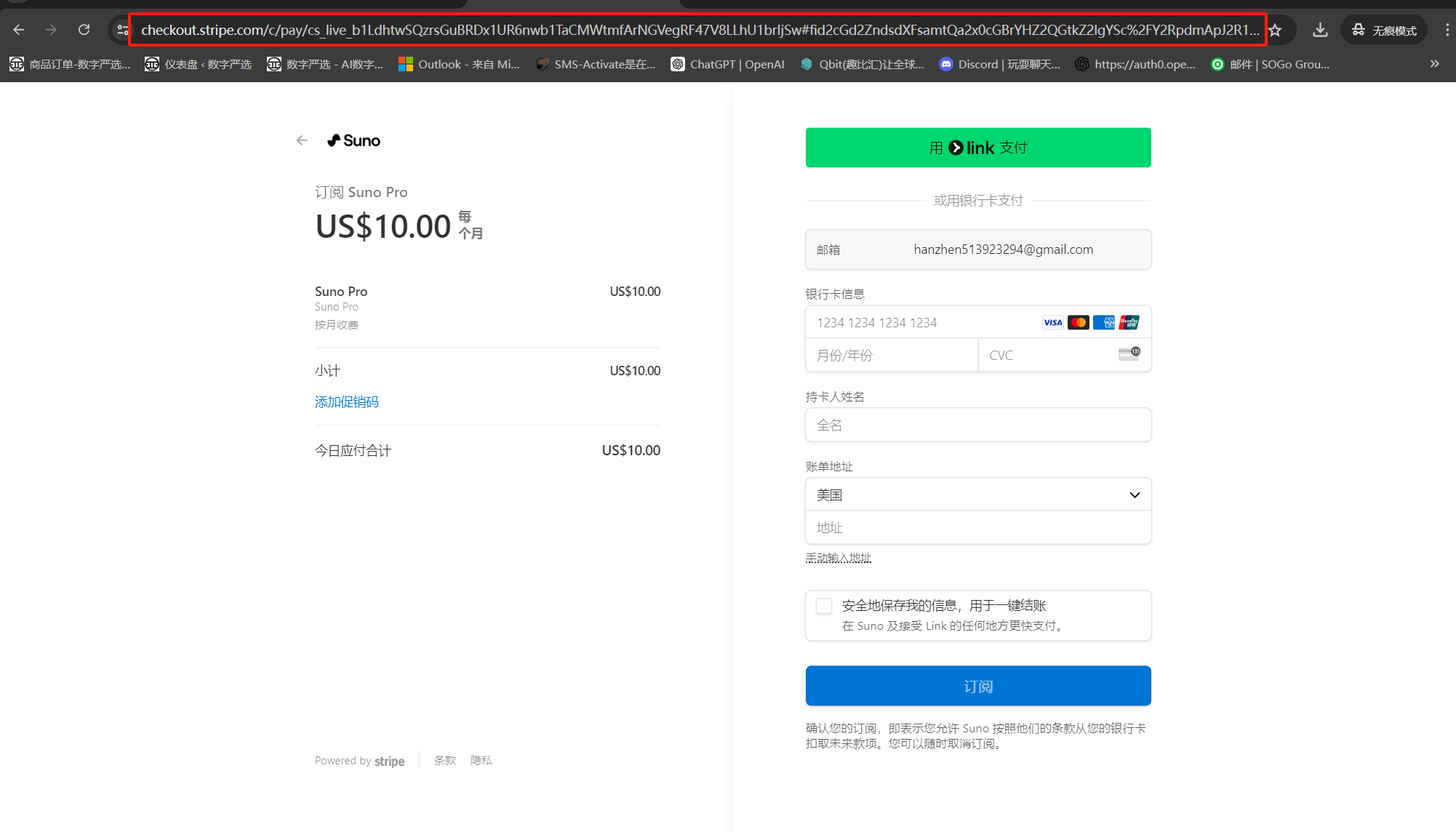Open the downloads icon in the toolbar
The width and height of the screenshot is (1456, 832).
(x=1320, y=30)
